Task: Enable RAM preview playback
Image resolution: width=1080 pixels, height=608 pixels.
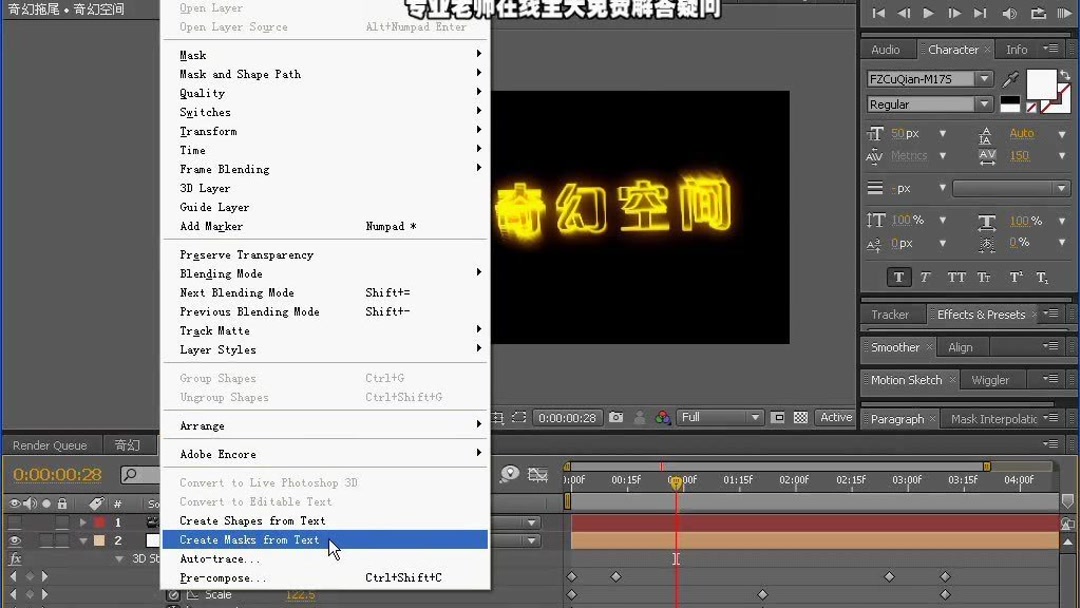Action: (x=1063, y=13)
